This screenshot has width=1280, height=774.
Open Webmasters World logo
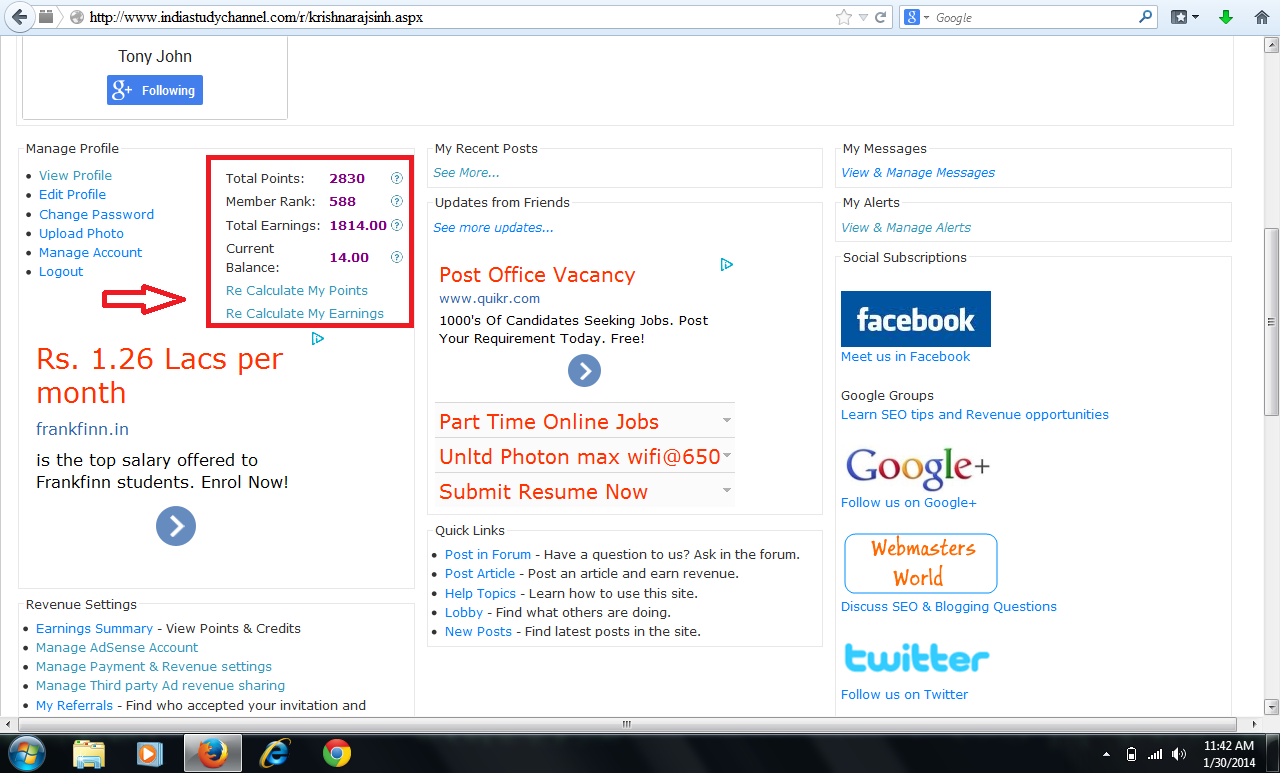coord(921,563)
